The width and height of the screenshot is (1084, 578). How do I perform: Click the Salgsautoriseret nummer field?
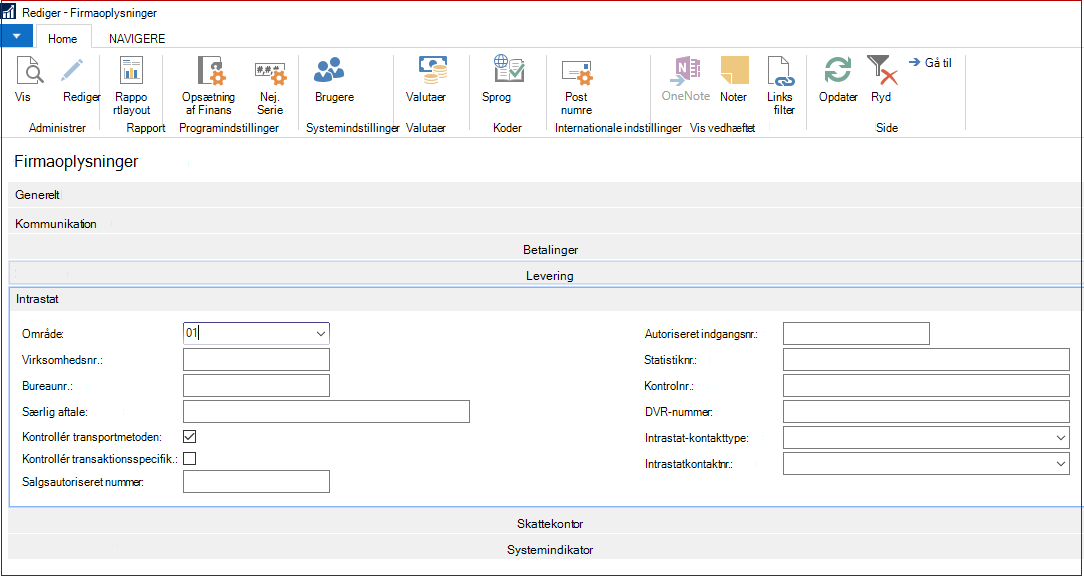click(256, 482)
